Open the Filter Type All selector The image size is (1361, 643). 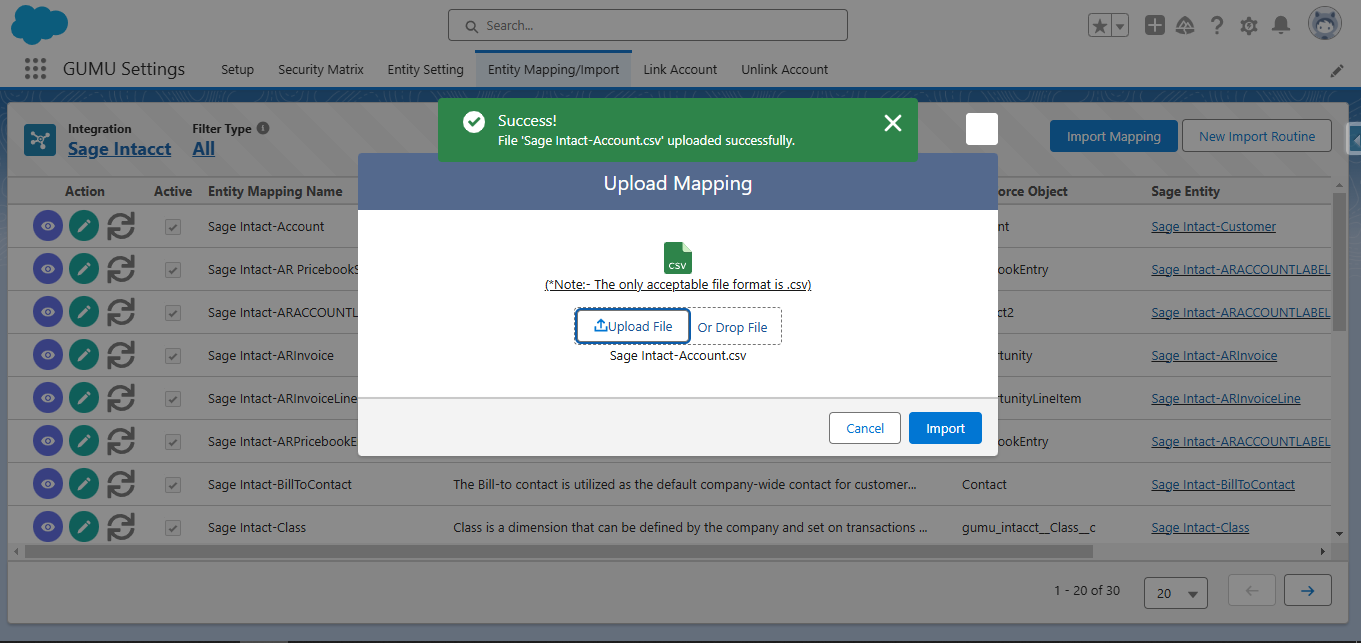(x=203, y=149)
